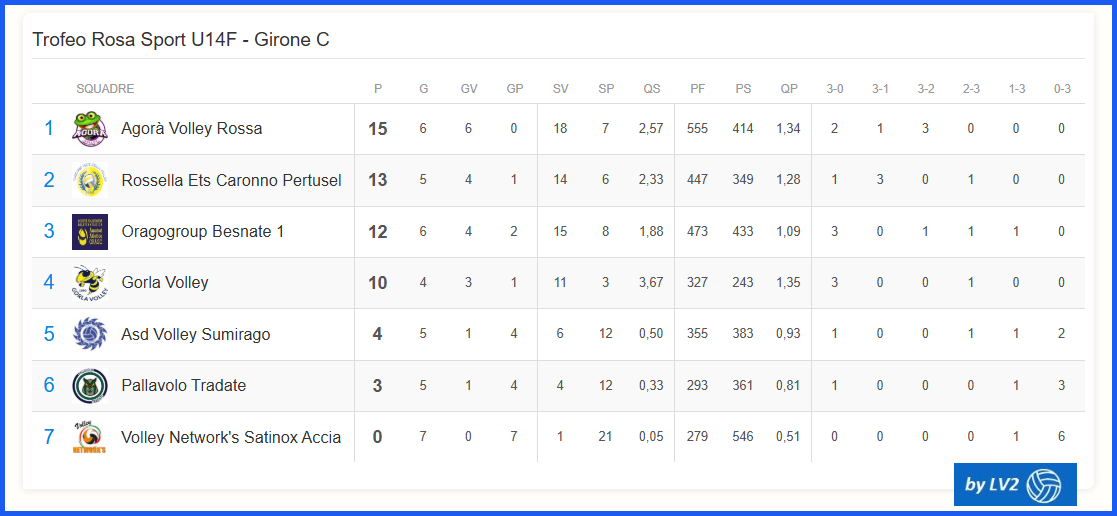Click the PF points scored column header
This screenshot has width=1117, height=516.
697,89
